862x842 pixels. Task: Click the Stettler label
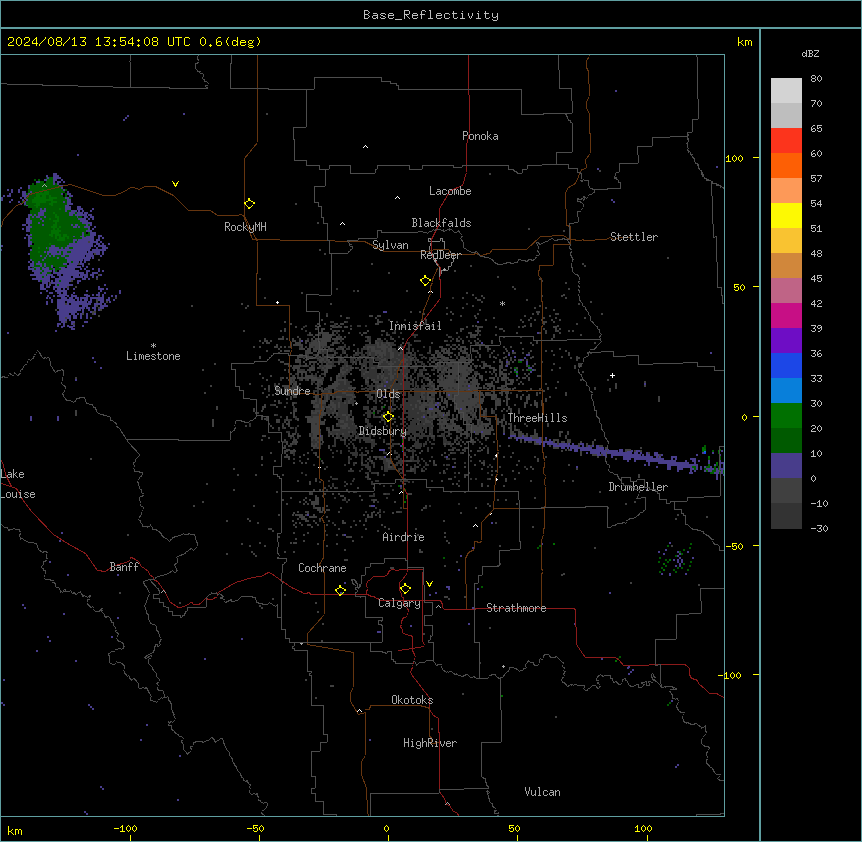[634, 237]
